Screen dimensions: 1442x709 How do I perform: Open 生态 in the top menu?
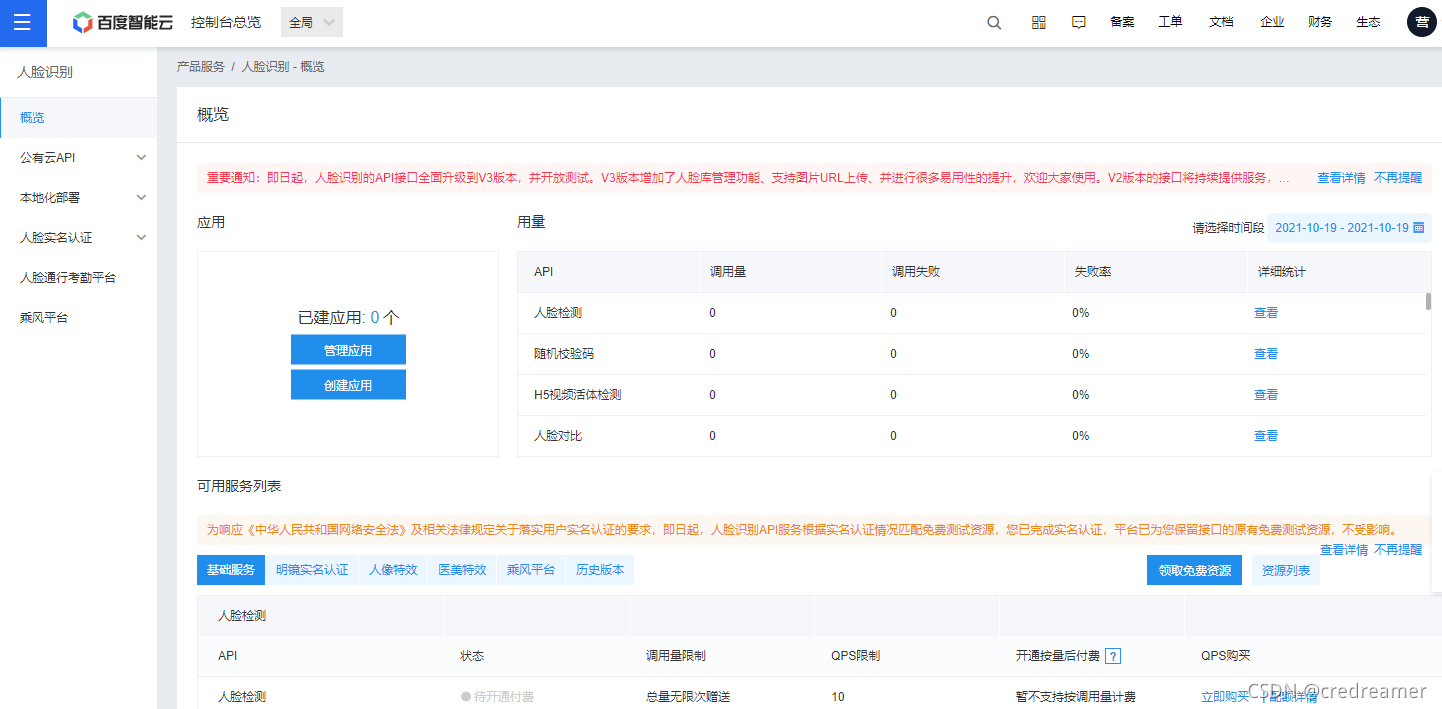point(1368,22)
